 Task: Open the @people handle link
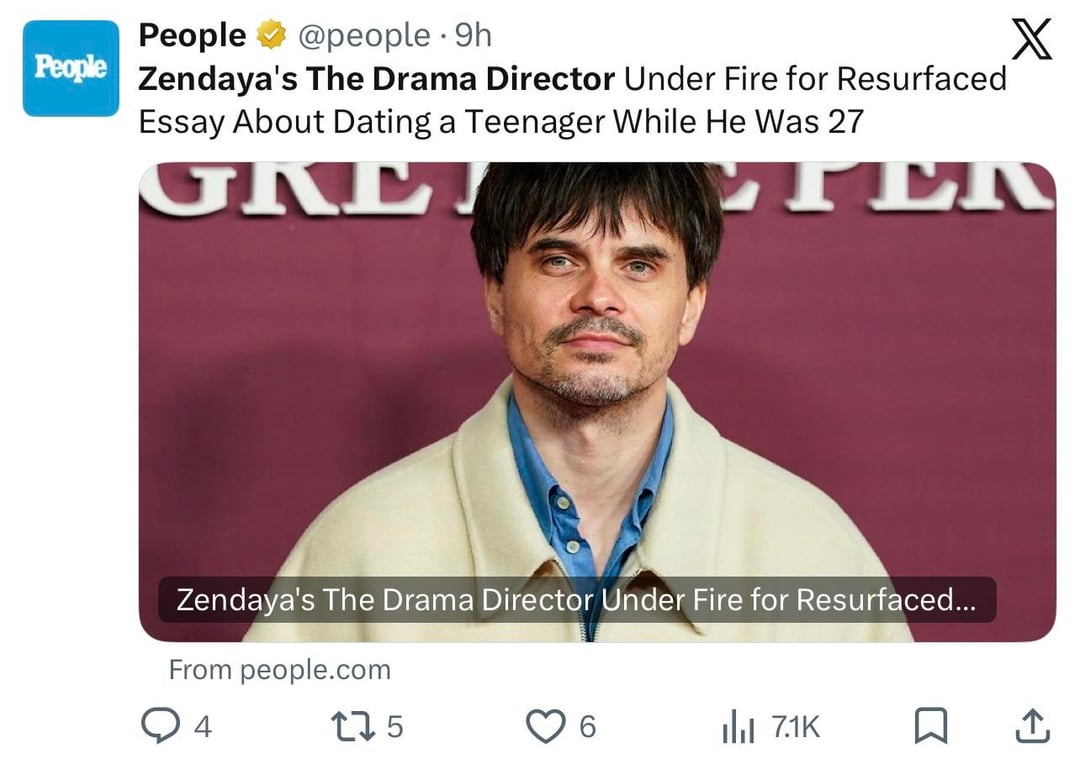(363, 36)
